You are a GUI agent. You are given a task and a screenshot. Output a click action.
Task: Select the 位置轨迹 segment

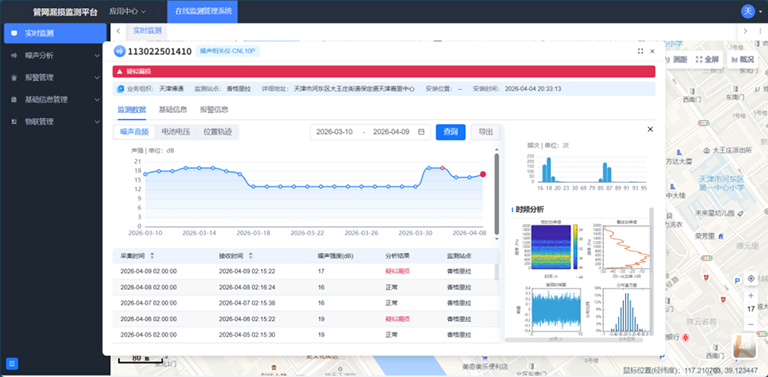[217, 132]
